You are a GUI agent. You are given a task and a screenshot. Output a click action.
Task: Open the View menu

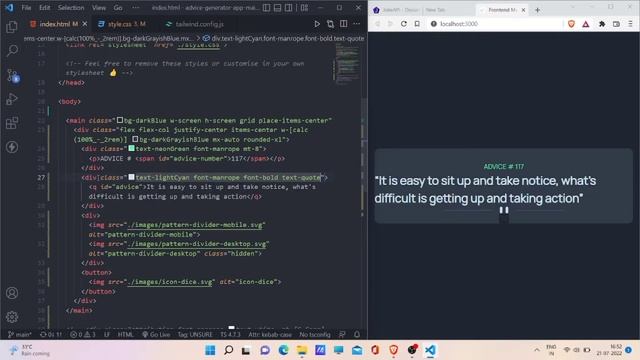click(99, 8)
